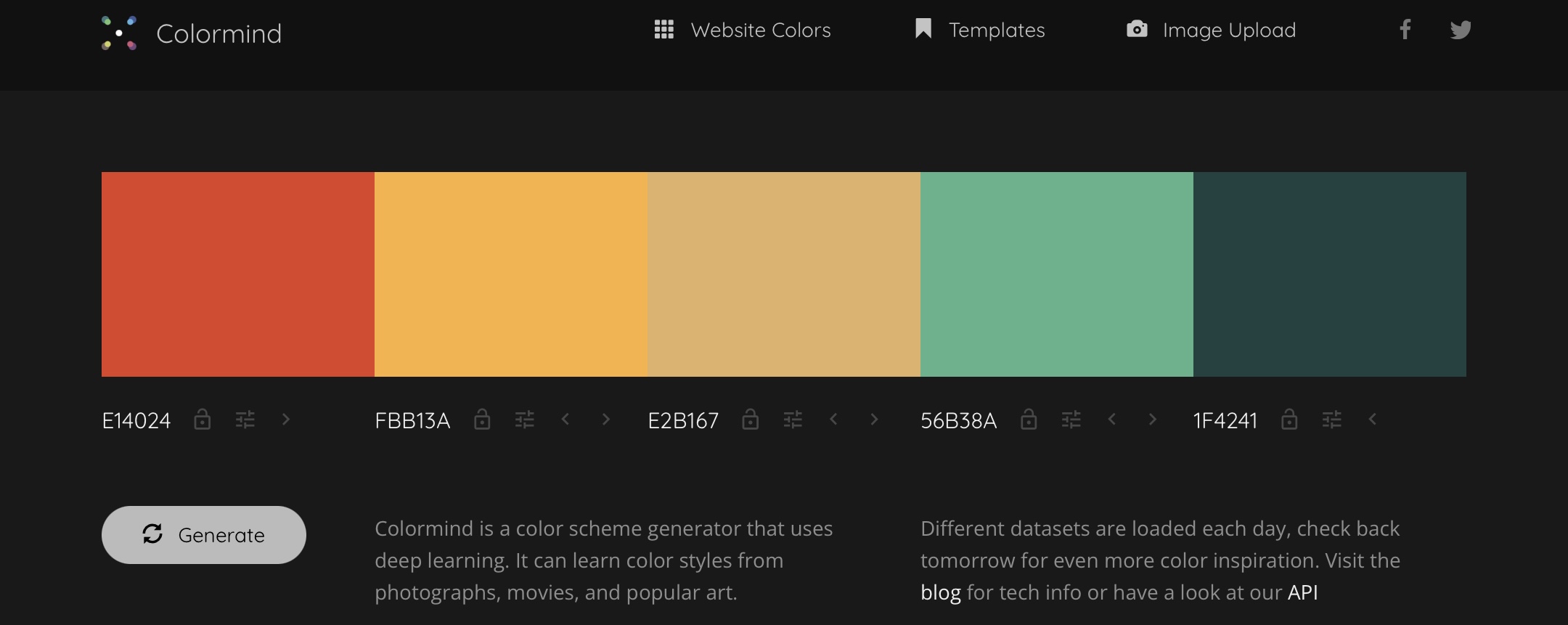
Task: Click the Colormind logo icon
Action: tap(119, 33)
